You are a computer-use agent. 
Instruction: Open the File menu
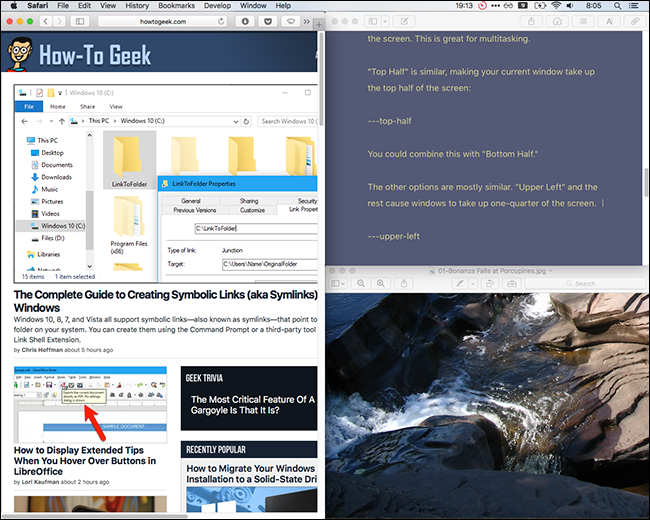pos(63,6)
